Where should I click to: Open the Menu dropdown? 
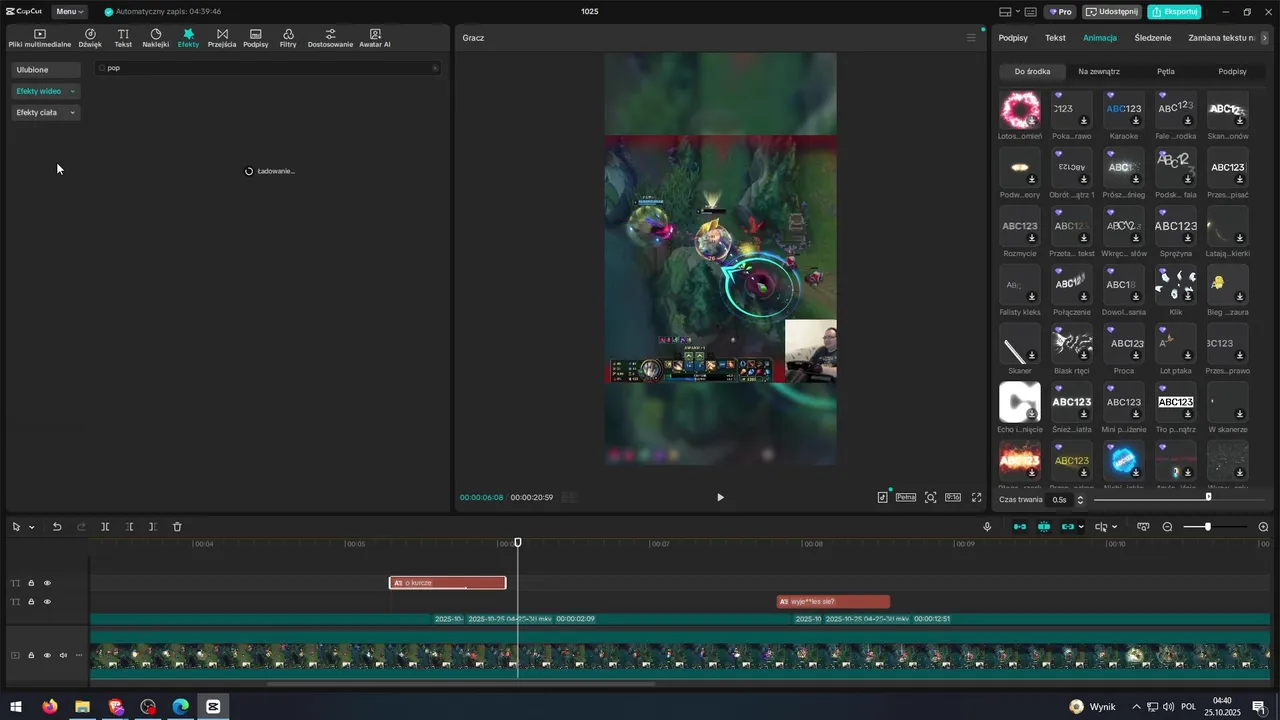click(69, 12)
